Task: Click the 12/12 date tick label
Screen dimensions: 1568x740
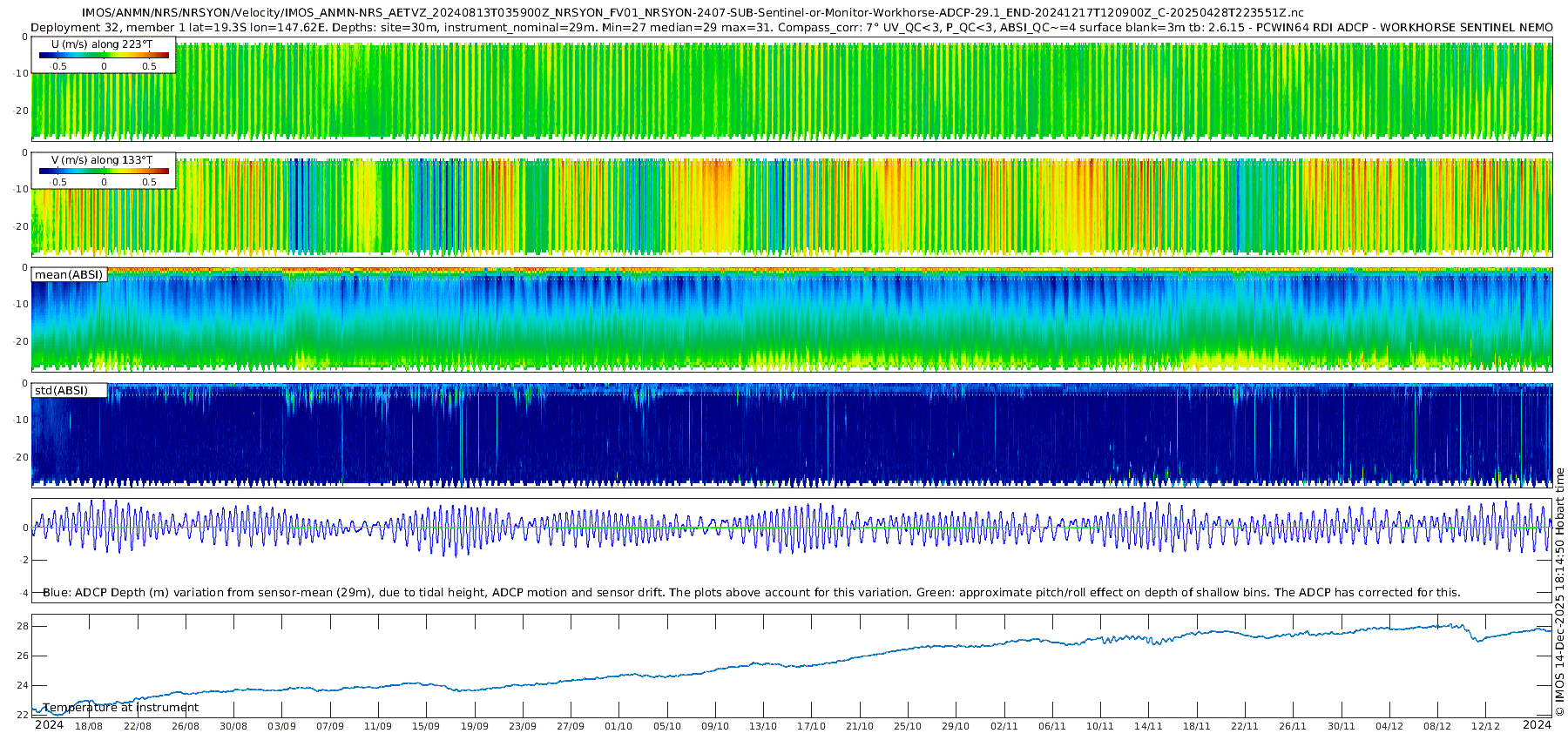Action: pos(1485,726)
